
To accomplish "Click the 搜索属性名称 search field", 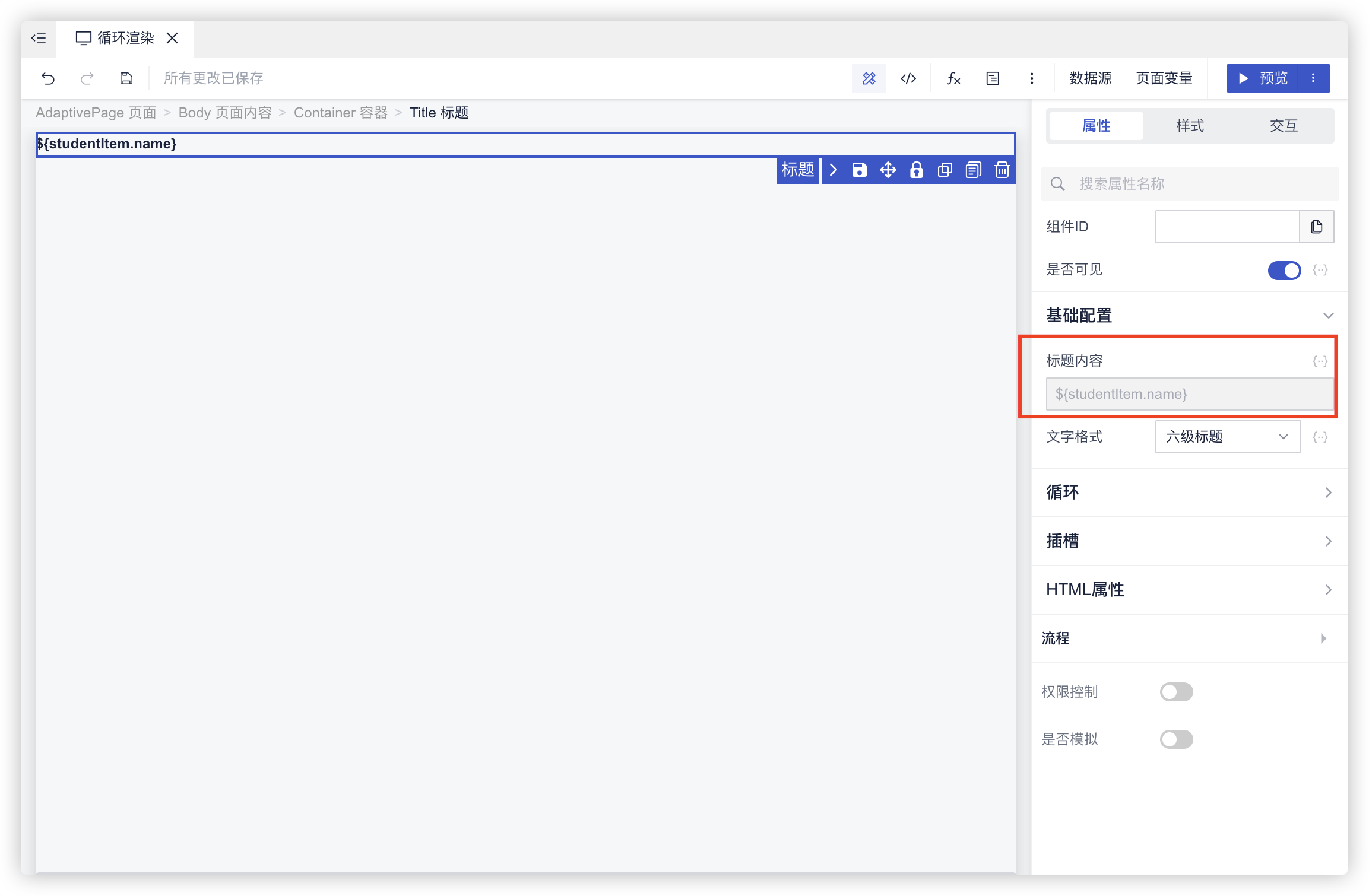I will [1199, 184].
